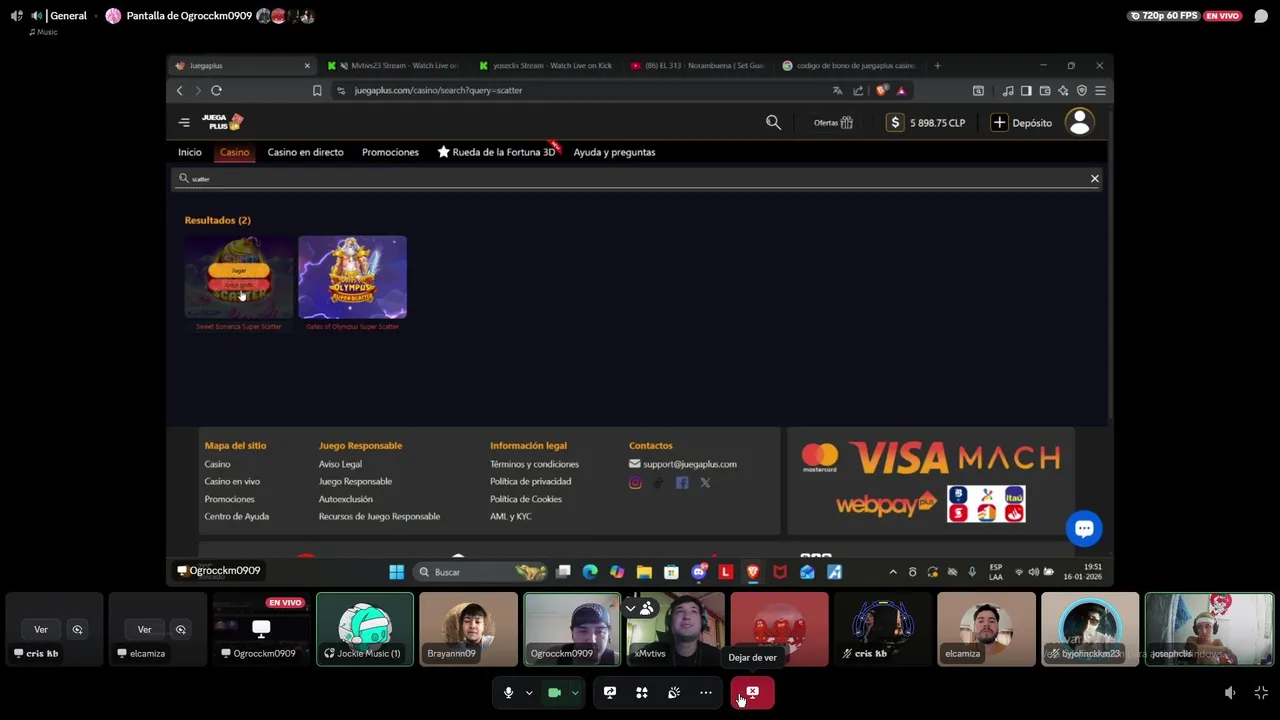Click the share screen icon in call controls
The height and width of the screenshot is (720, 1280).
point(610,692)
